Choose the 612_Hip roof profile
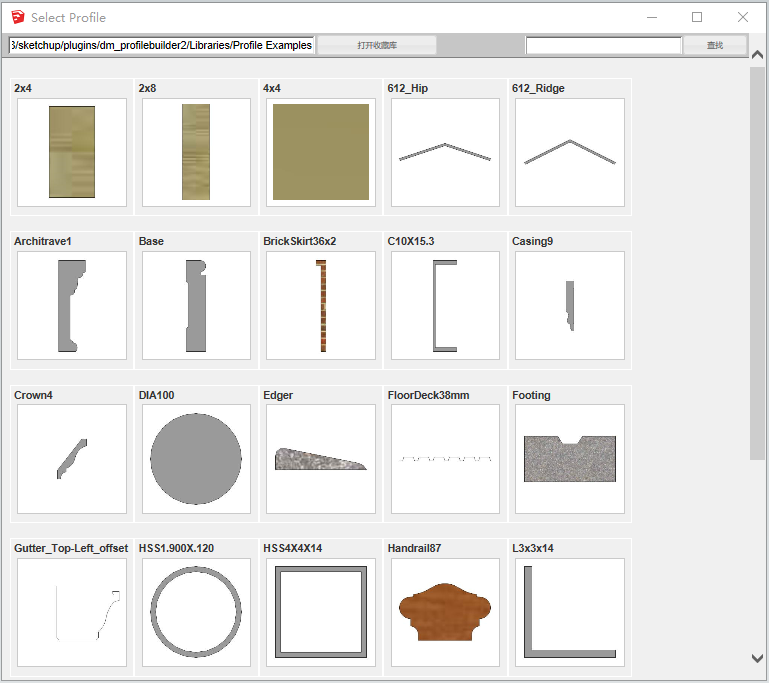 coord(445,152)
